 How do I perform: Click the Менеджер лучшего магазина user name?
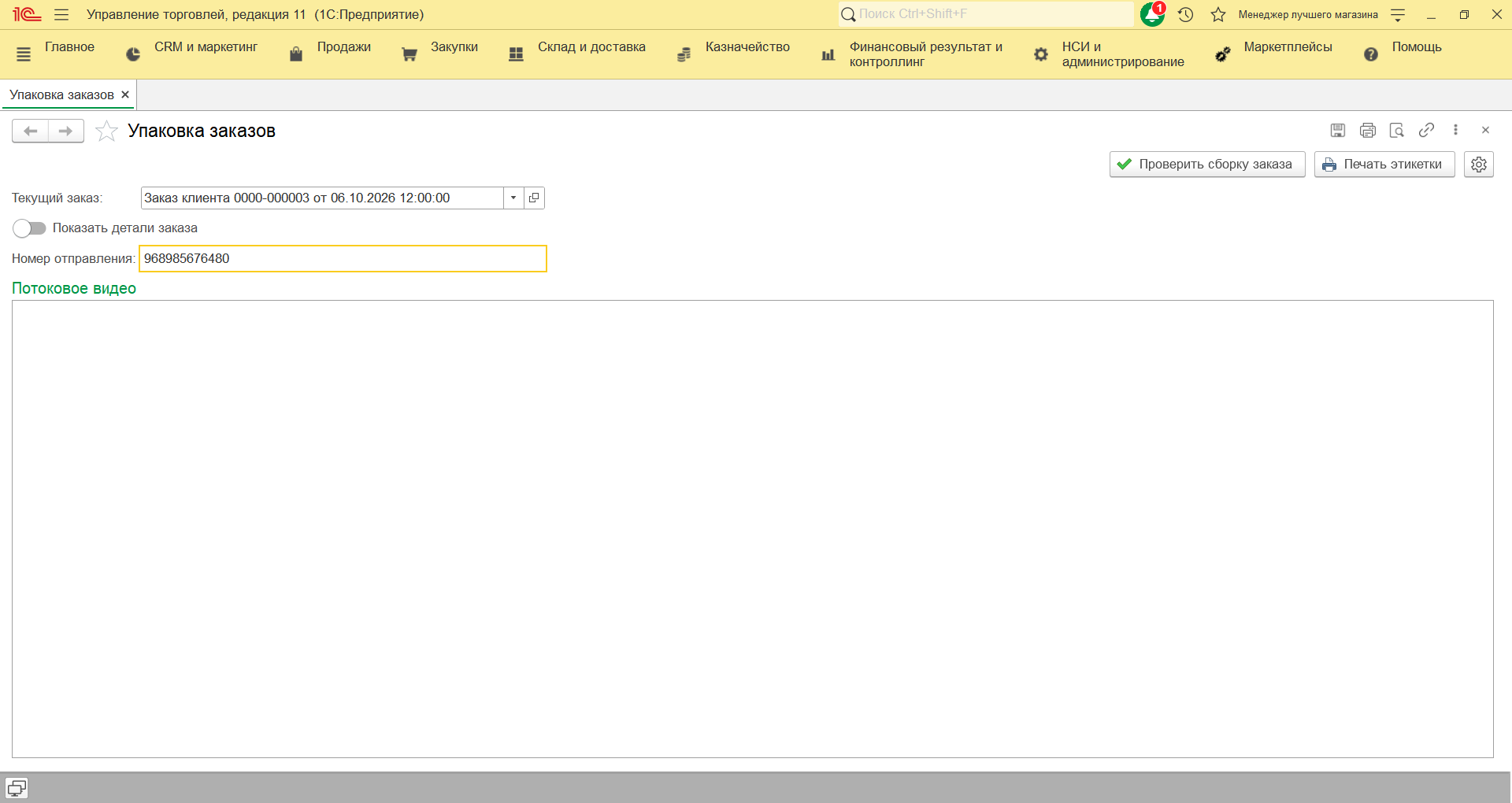(x=1308, y=14)
